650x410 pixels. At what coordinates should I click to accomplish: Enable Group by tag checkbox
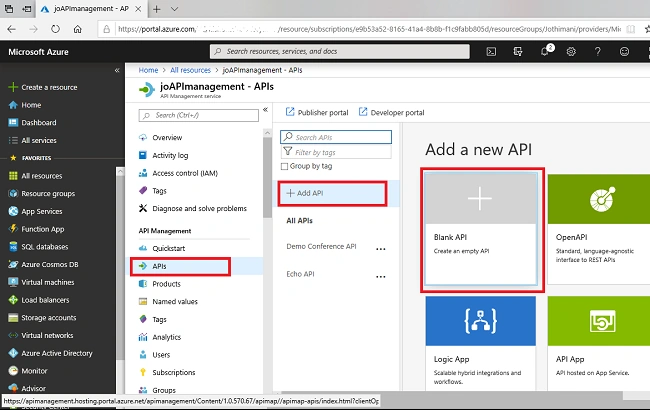(x=284, y=166)
